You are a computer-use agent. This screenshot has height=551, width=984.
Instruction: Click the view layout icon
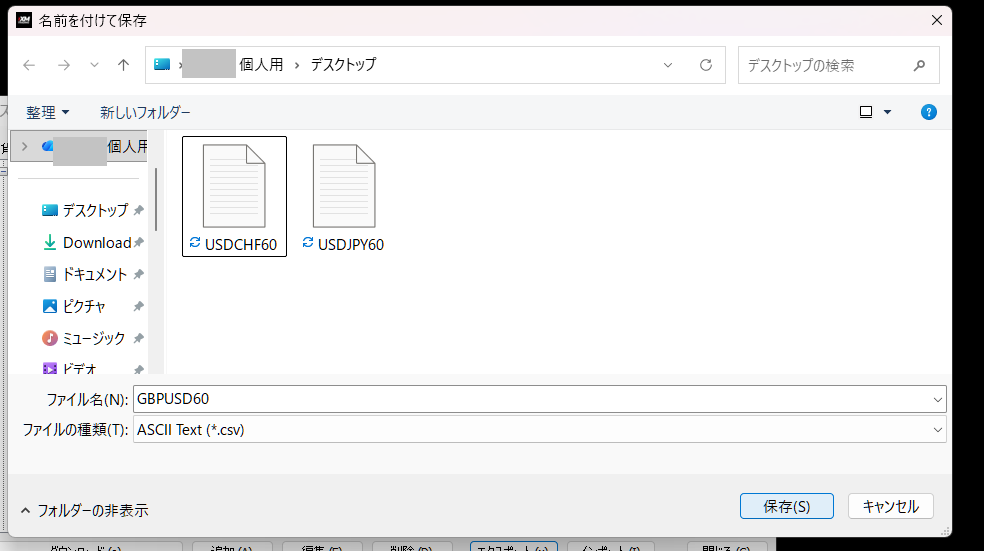(866, 112)
